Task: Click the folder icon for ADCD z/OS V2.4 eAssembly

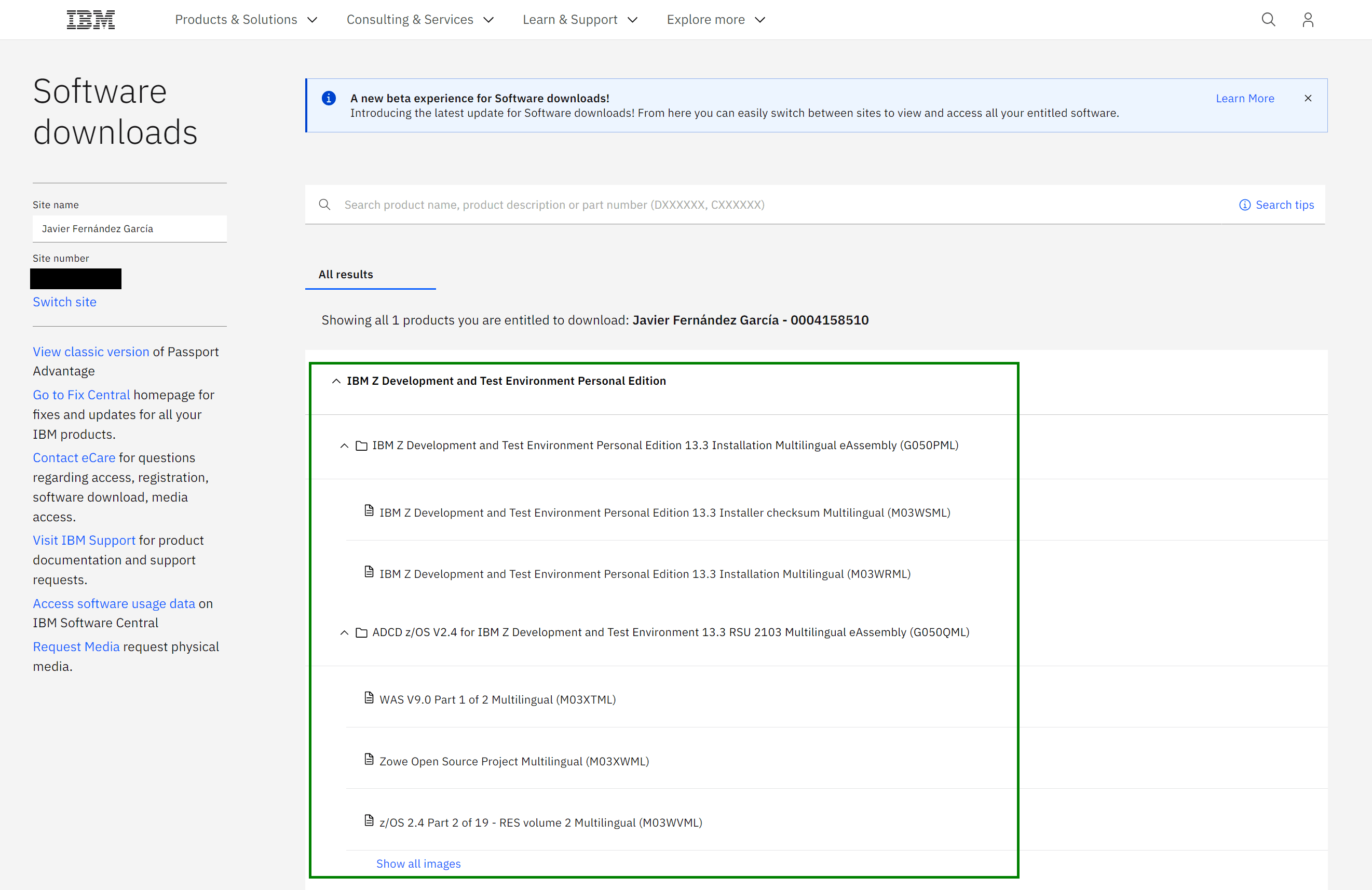Action: 361,633
